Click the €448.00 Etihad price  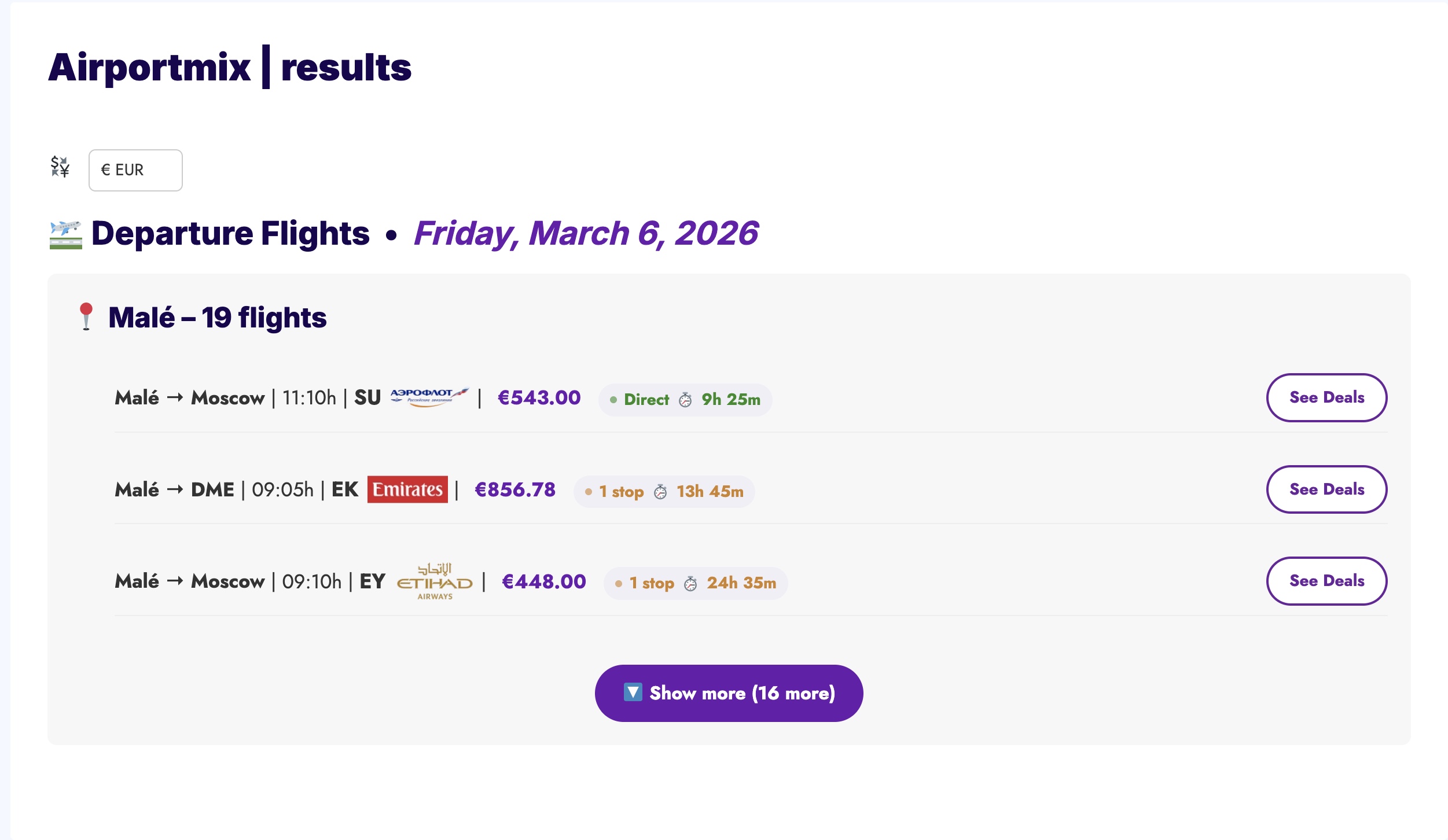click(x=543, y=581)
